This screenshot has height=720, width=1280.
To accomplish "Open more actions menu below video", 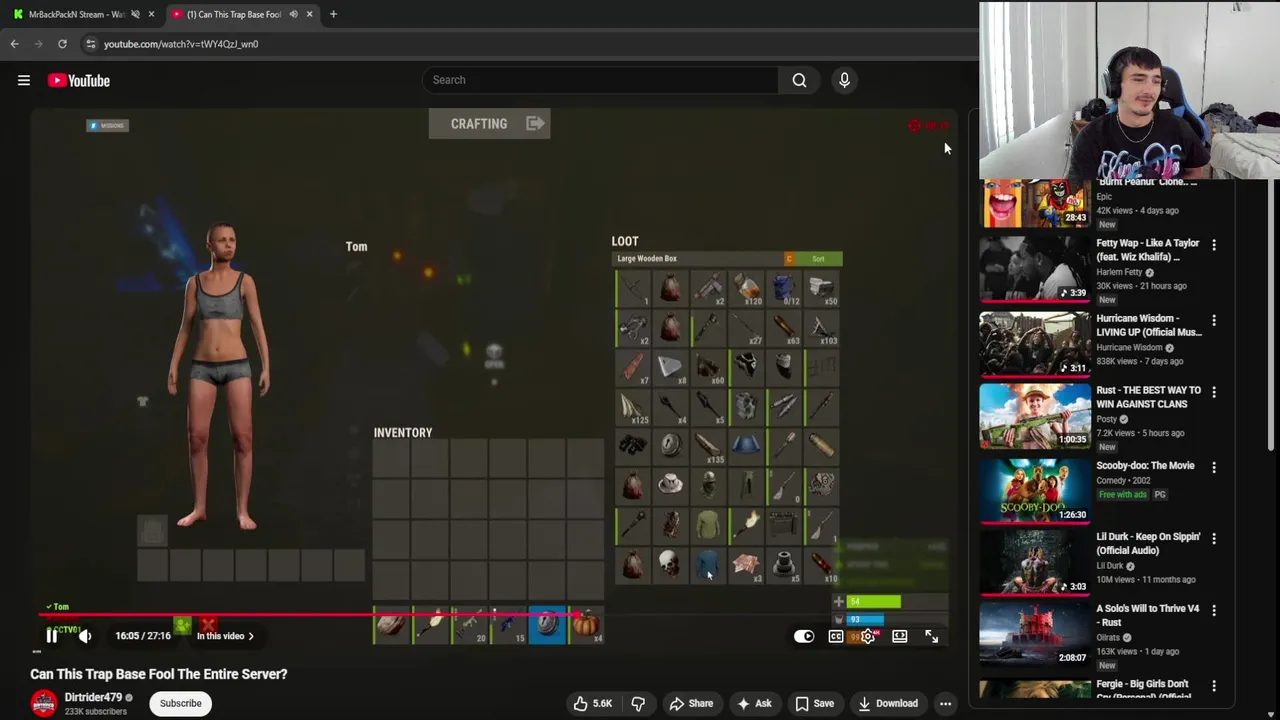I will [945, 703].
